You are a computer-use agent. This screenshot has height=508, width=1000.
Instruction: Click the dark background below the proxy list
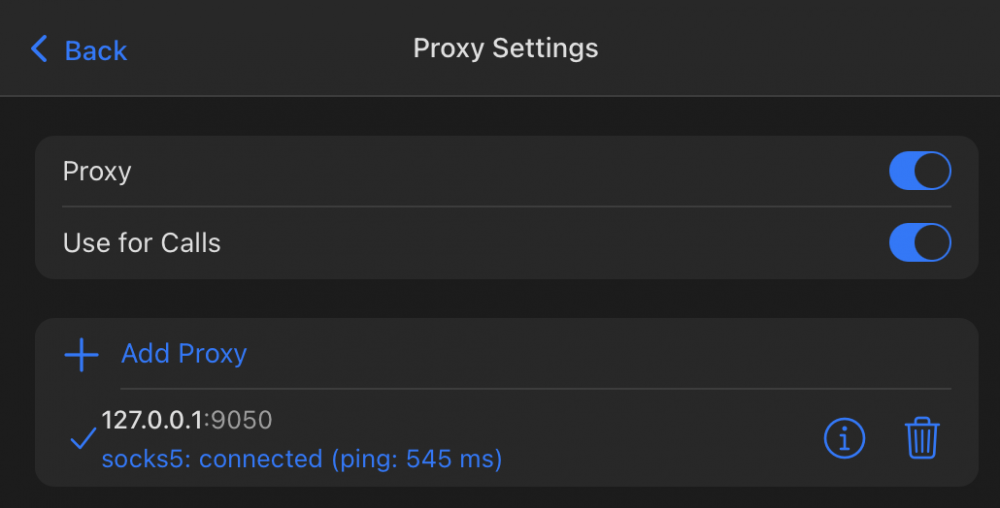coord(500,498)
